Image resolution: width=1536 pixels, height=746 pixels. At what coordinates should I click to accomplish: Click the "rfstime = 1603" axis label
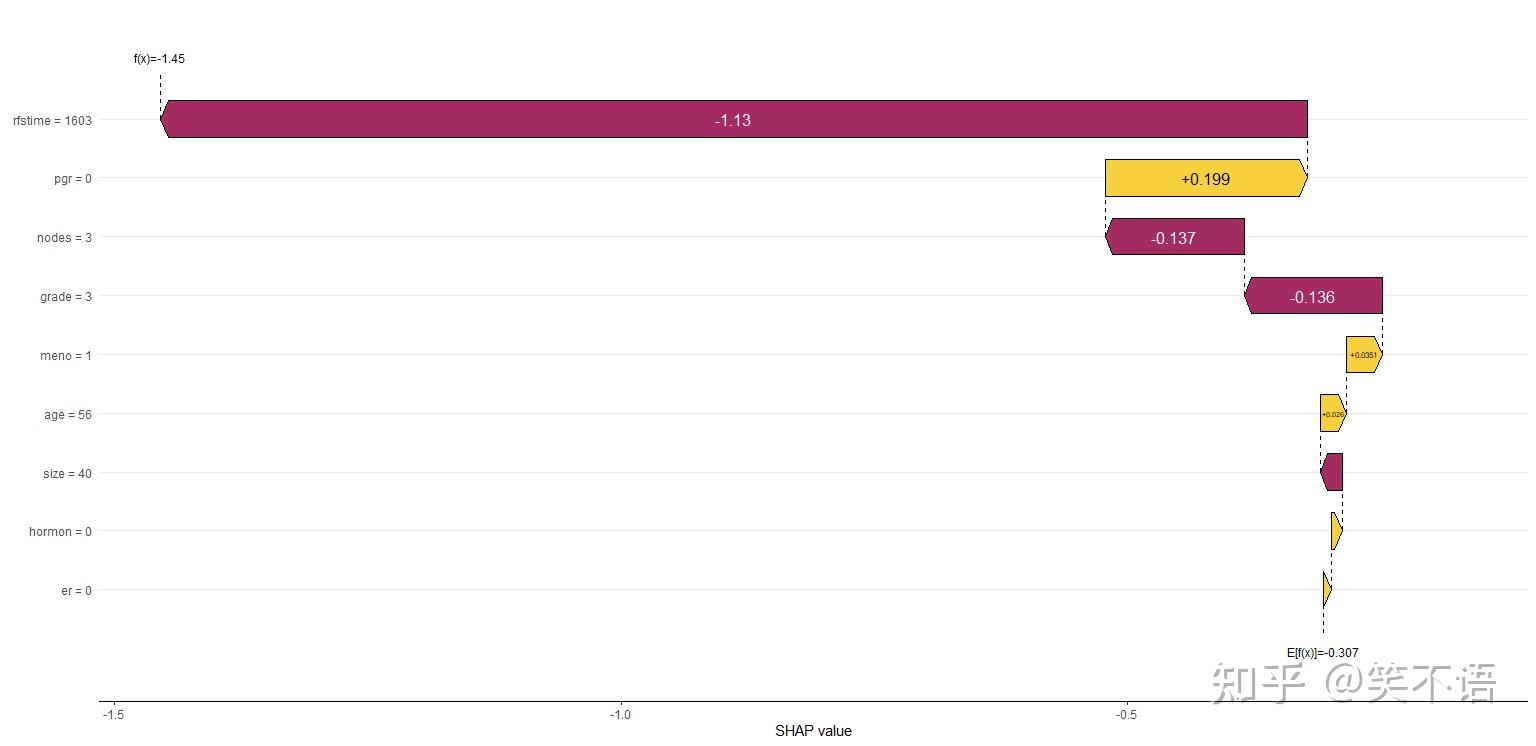(52, 121)
